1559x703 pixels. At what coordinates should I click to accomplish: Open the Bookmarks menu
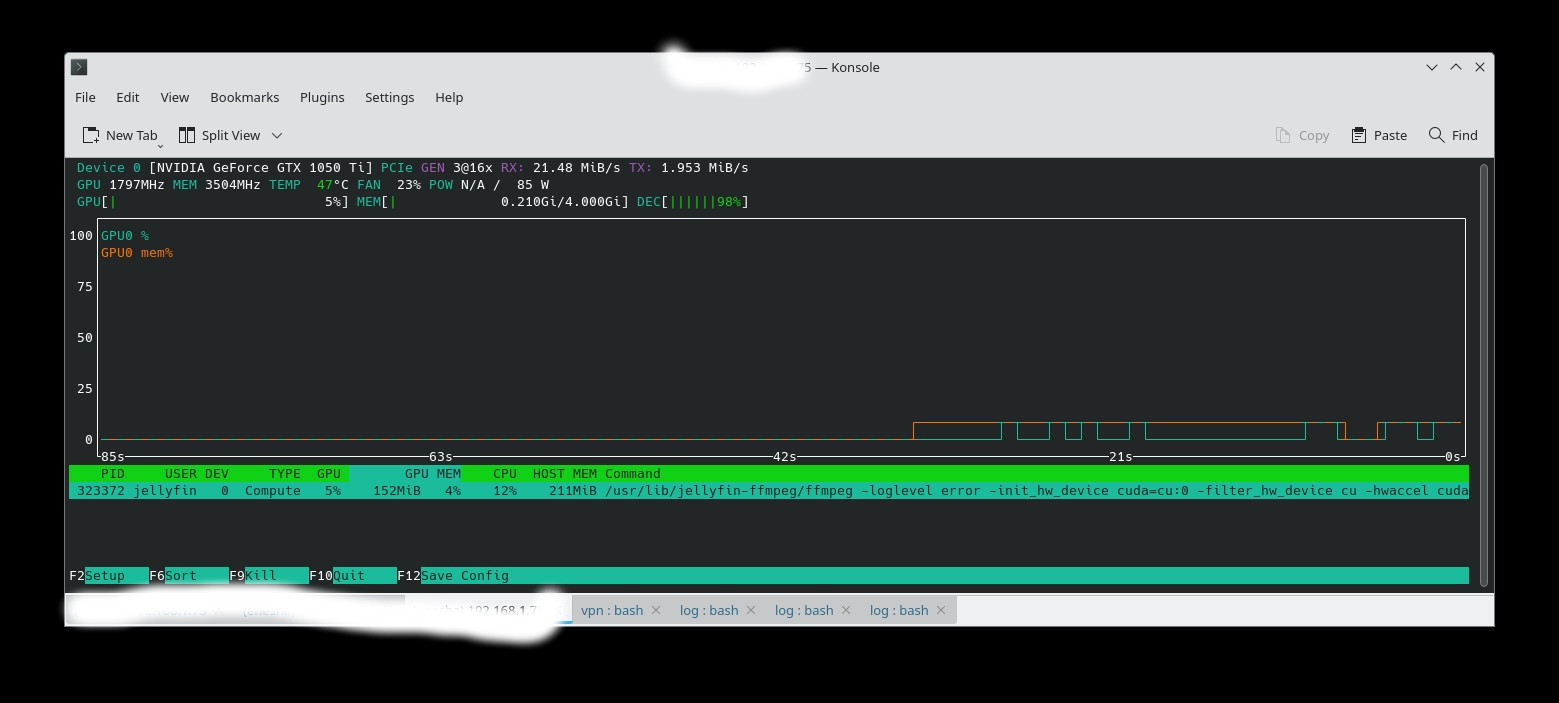[244, 97]
